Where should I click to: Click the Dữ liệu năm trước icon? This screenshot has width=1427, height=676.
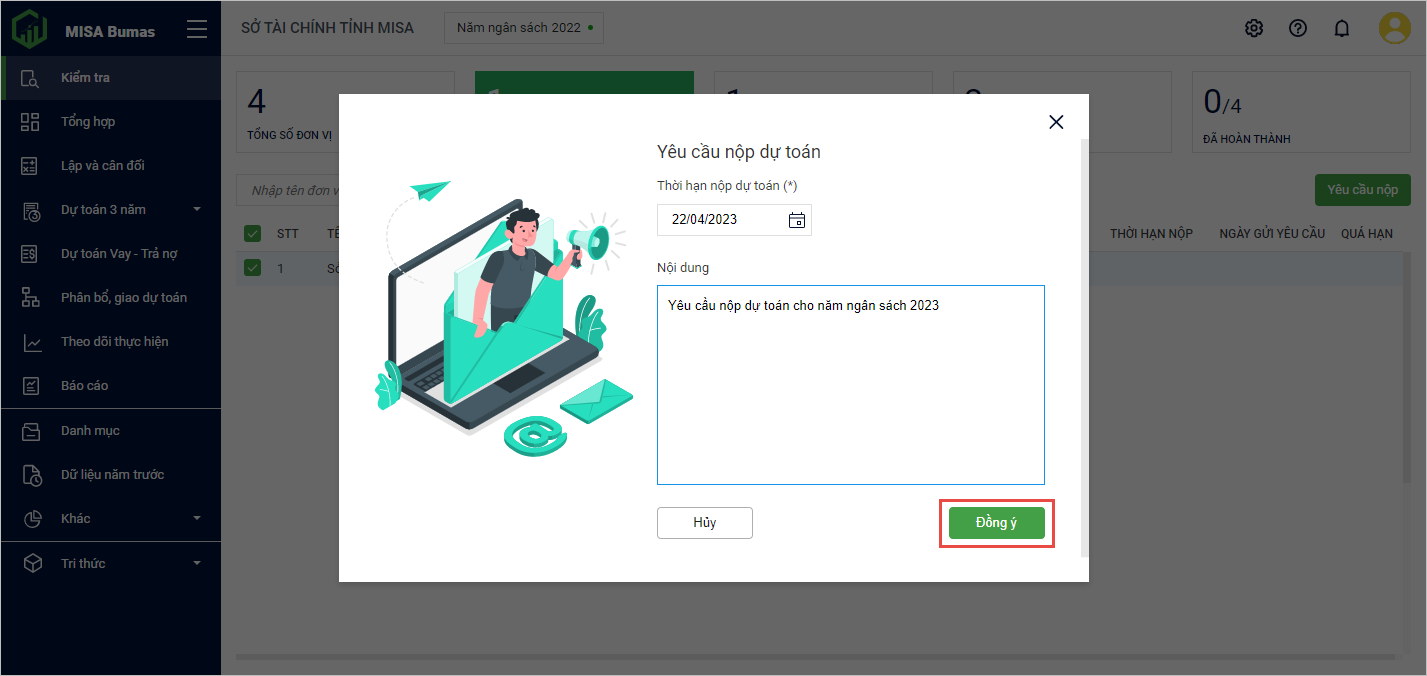(30, 475)
